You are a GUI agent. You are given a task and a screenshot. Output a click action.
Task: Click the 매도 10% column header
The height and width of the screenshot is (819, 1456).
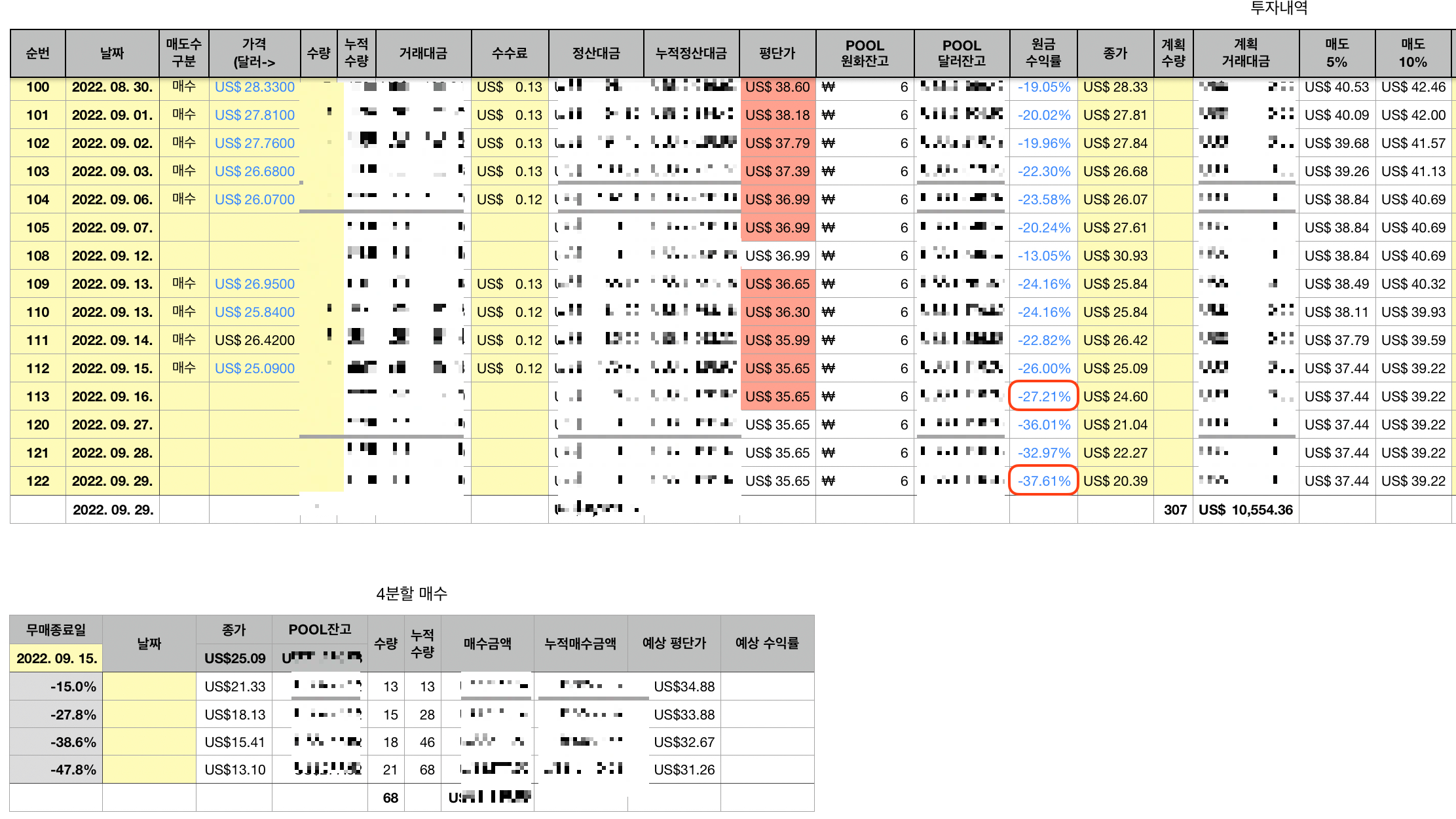1413,53
